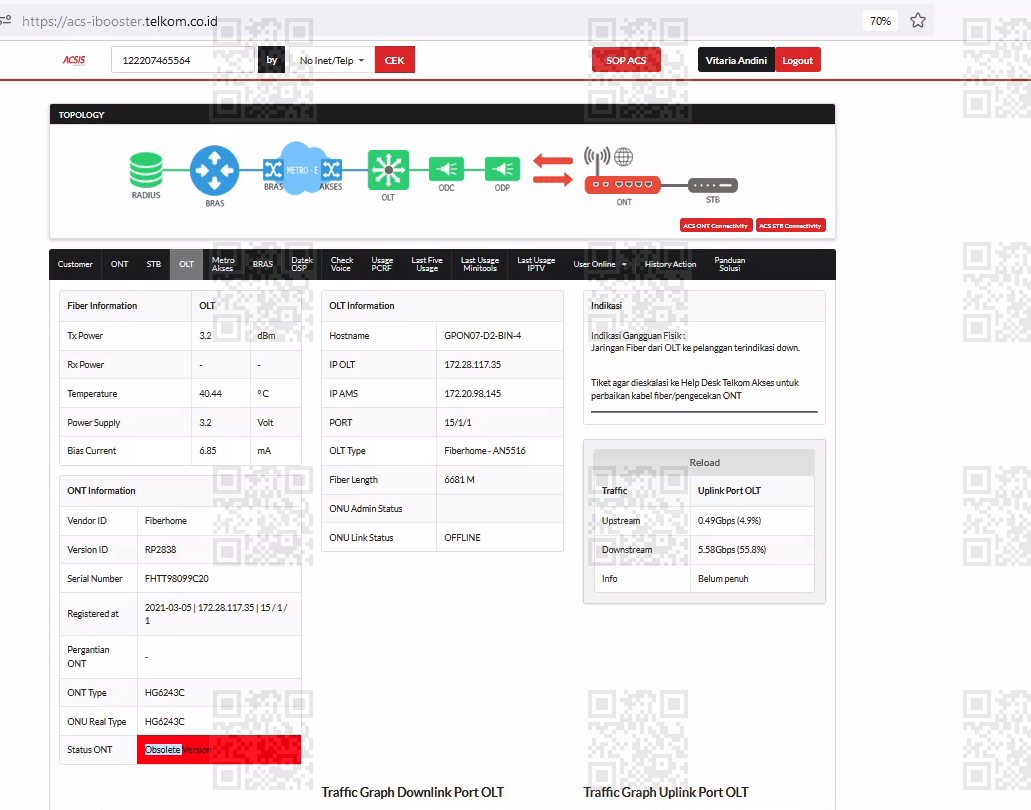Click the Reload button in traffic panel
Image resolution: width=1031 pixels, height=810 pixels.
pos(704,462)
